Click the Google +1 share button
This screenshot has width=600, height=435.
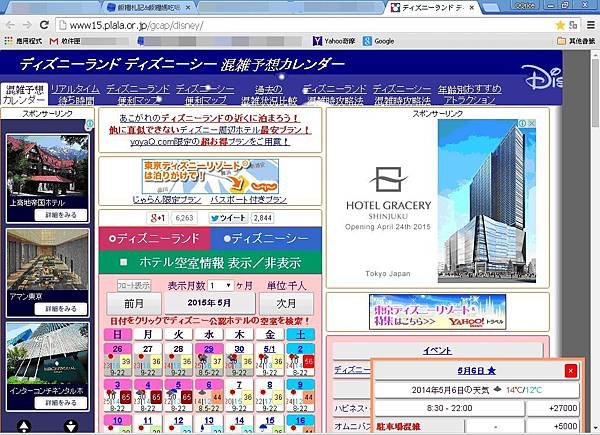pos(158,218)
